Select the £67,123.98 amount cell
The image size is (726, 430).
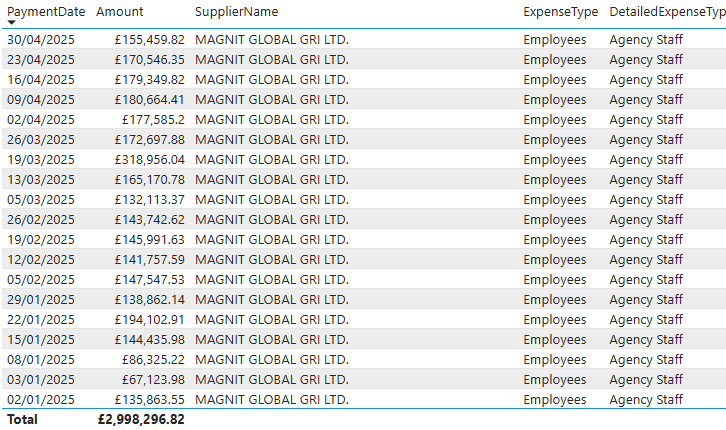point(153,380)
